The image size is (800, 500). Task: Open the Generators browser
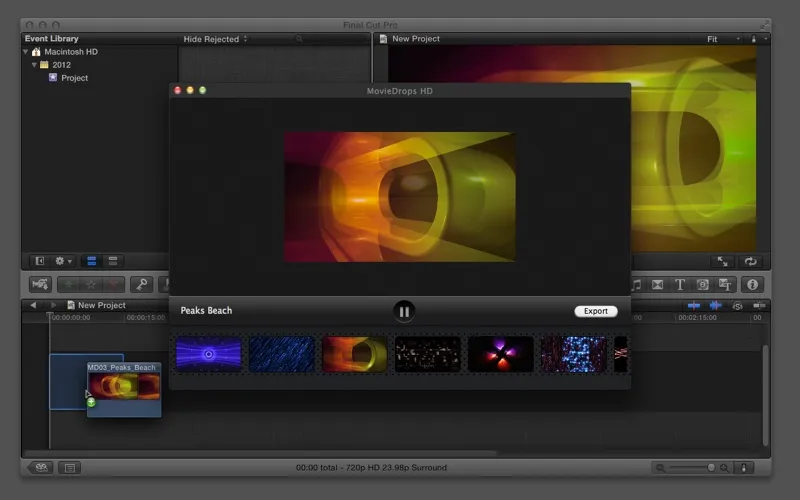pyautogui.click(x=703, y=285)
